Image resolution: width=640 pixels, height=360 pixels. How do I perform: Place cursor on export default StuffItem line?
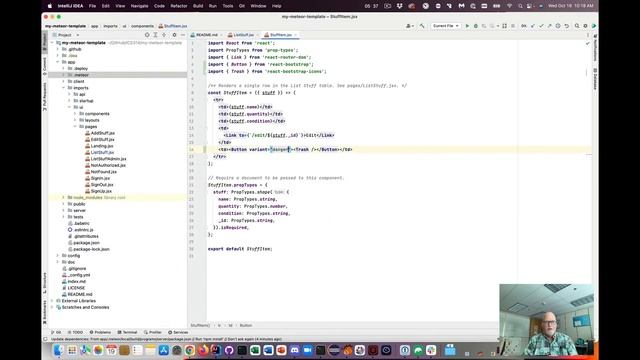(x=240, y=249)
